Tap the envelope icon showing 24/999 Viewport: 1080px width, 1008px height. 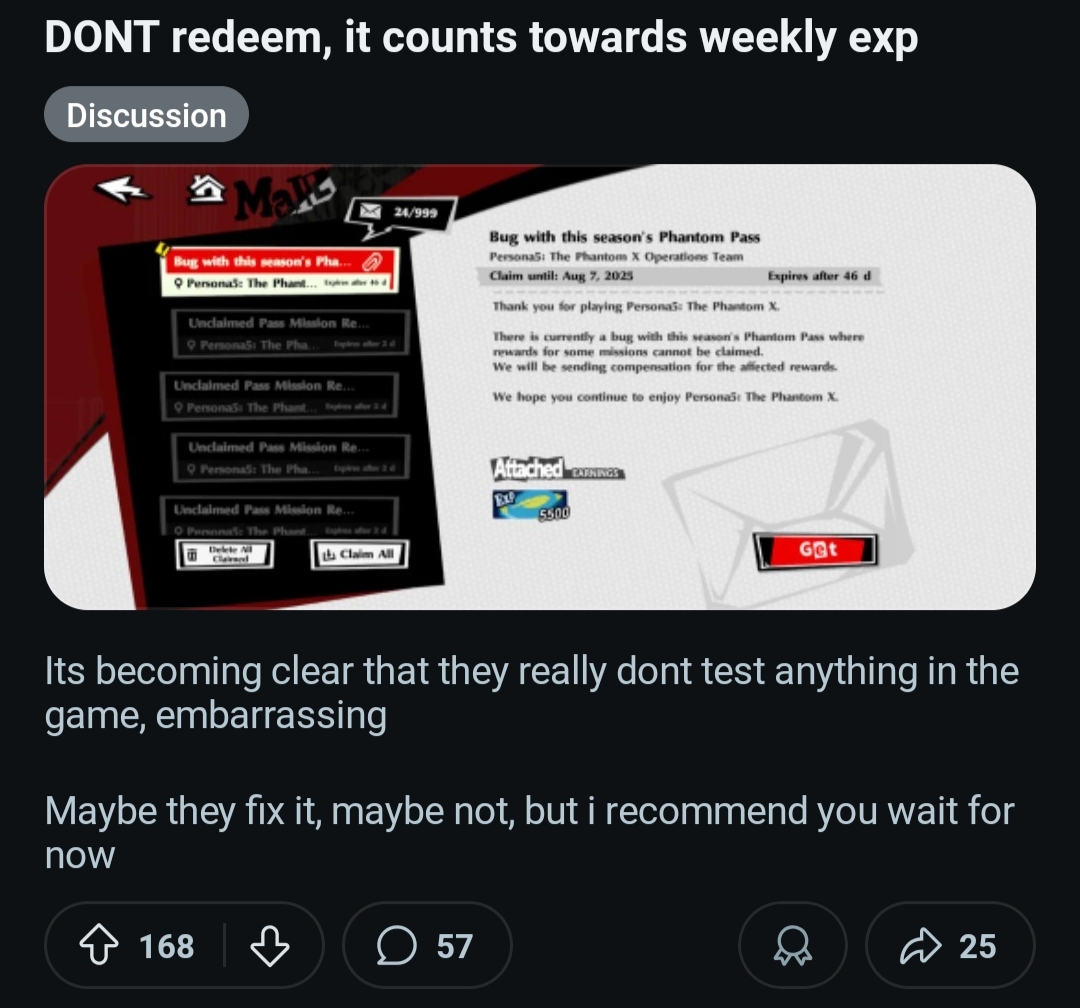coord(371,211)
